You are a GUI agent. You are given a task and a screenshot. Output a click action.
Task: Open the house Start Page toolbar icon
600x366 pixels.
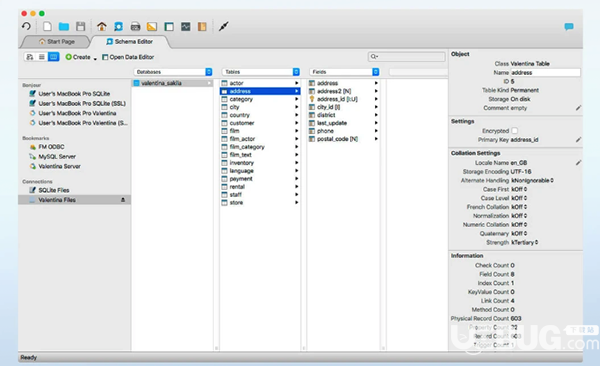pyautogui.click(x=101, y=26)
